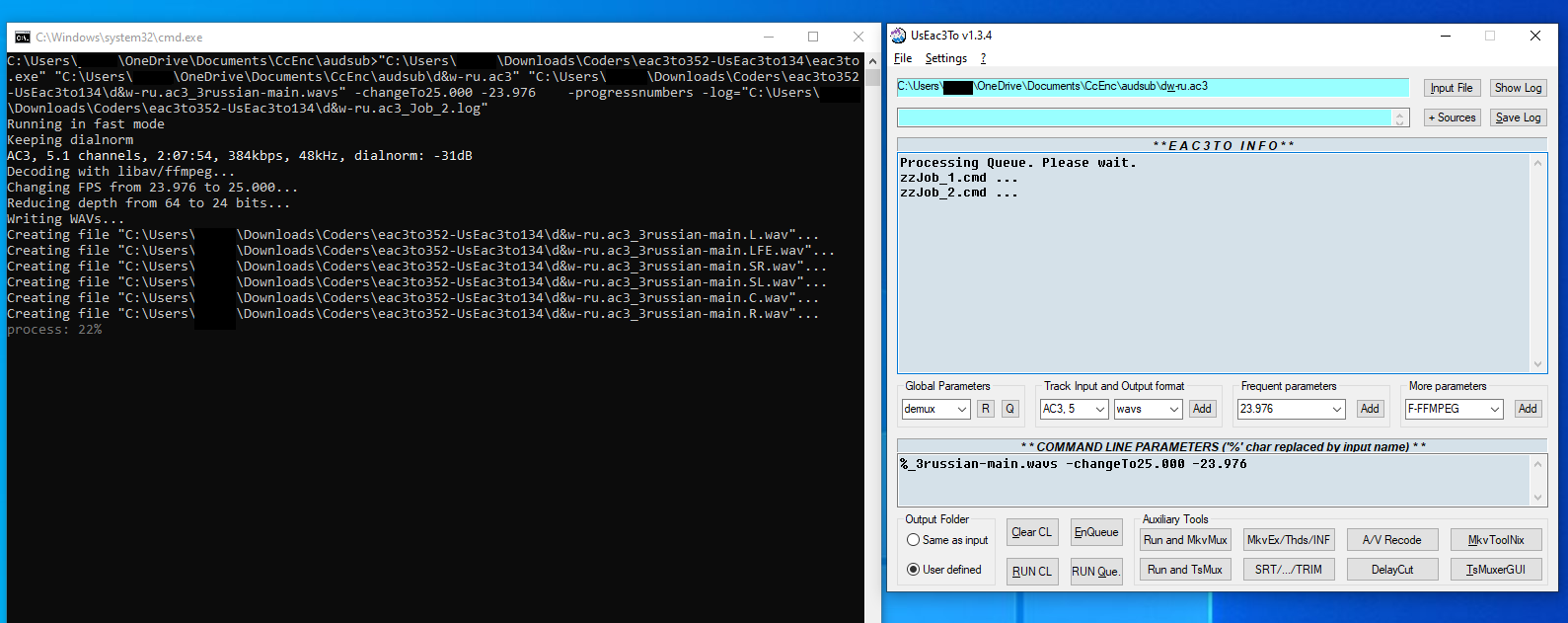Maximize the cmd.exe window
The image size is (1568, 623).
tap(813, 37)
